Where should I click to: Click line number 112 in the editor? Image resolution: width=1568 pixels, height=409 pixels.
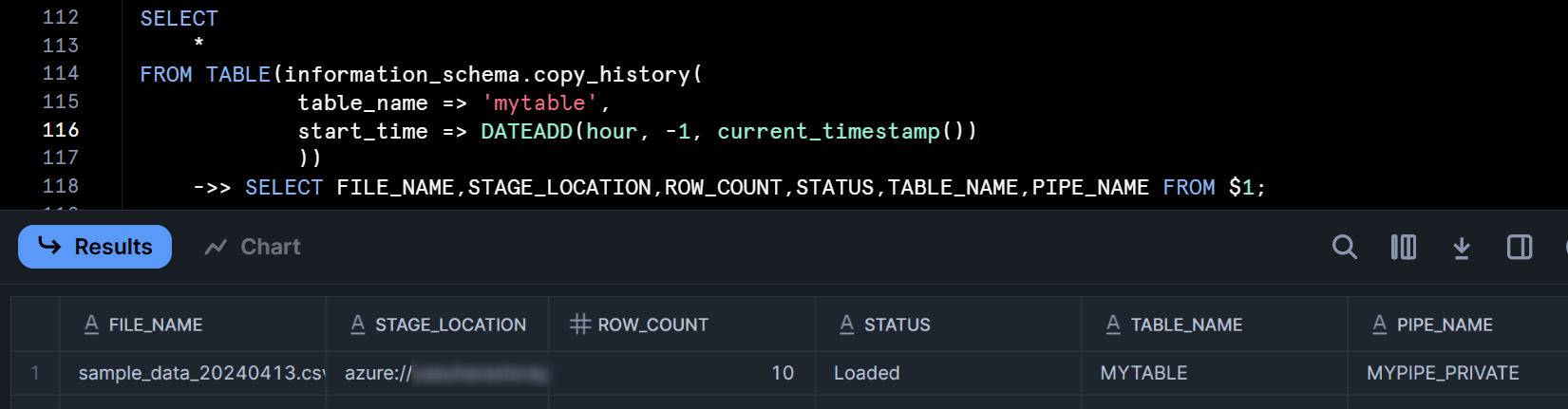(x=61, y=17)
